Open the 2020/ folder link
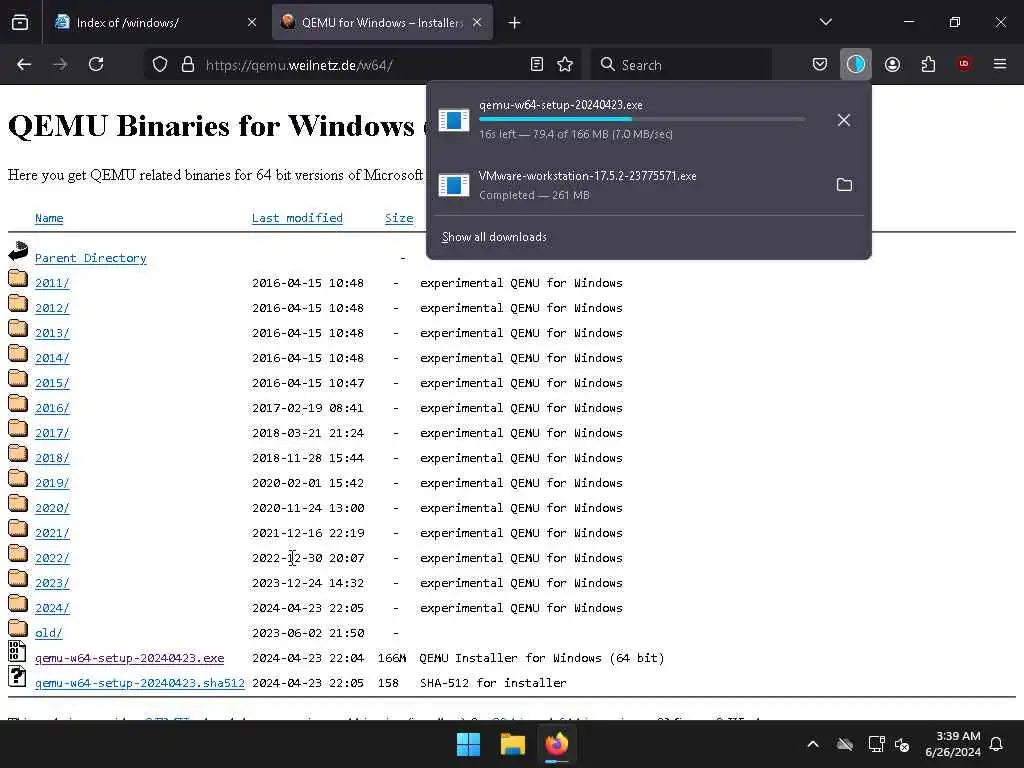 pyautogui.click(x=52, y=508)
